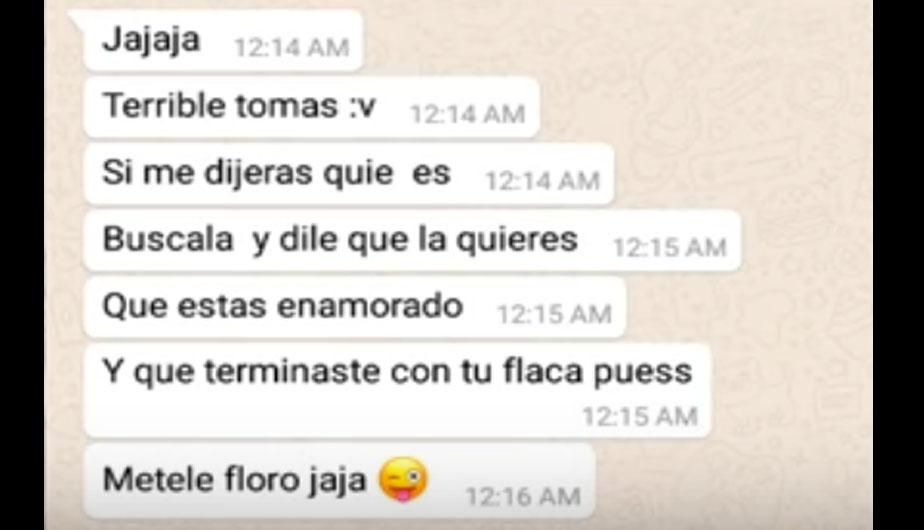Click the 12:14 AM timestamp beside 'Jajaja'
924x530 pixels.
coord(292,48)
